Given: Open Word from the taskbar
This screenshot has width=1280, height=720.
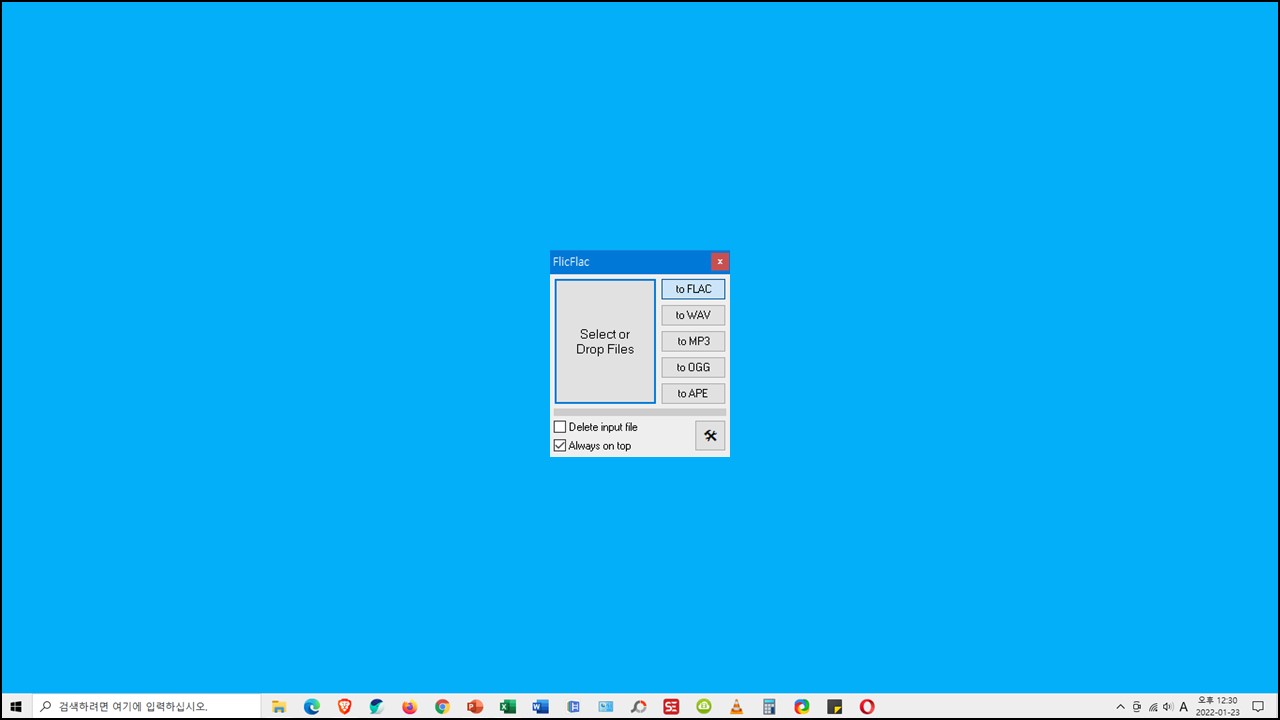Looking at the screenshot, I should click(540, 706).
